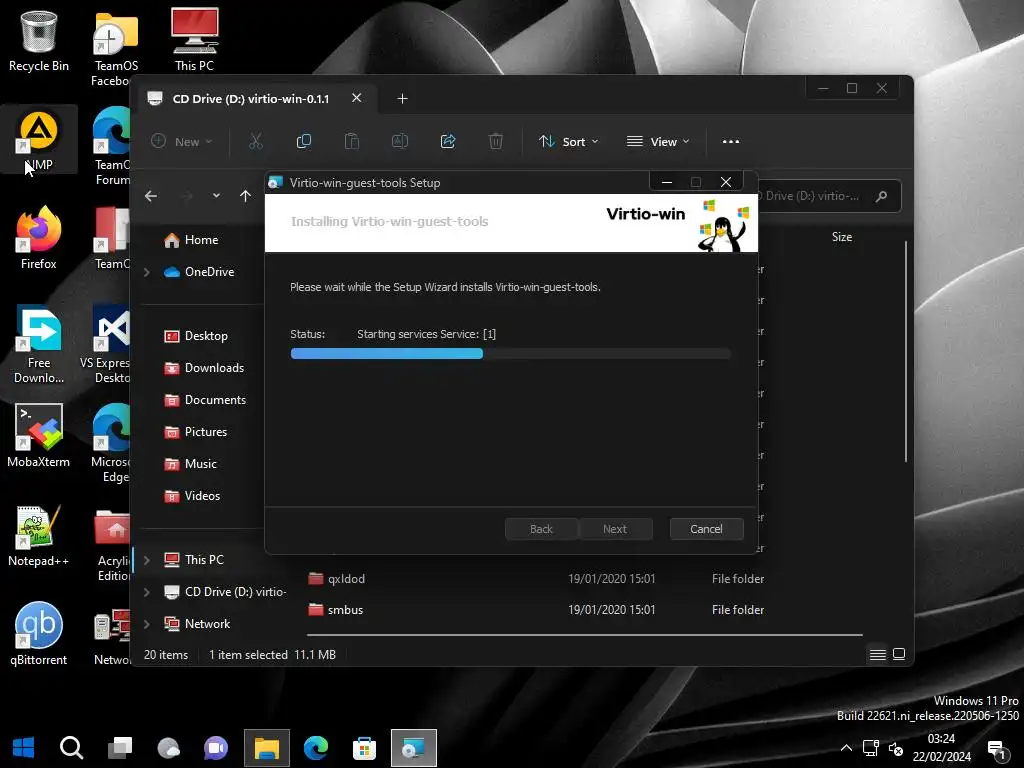Expand CD Drive (D:) tree node

[147, 592]
